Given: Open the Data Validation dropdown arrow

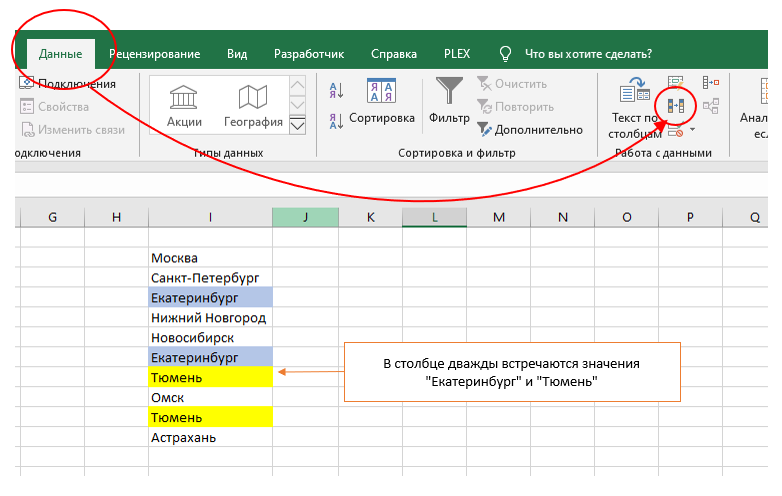Looking at the screenshot, I should pyautogui.click(x=692, y=130).
